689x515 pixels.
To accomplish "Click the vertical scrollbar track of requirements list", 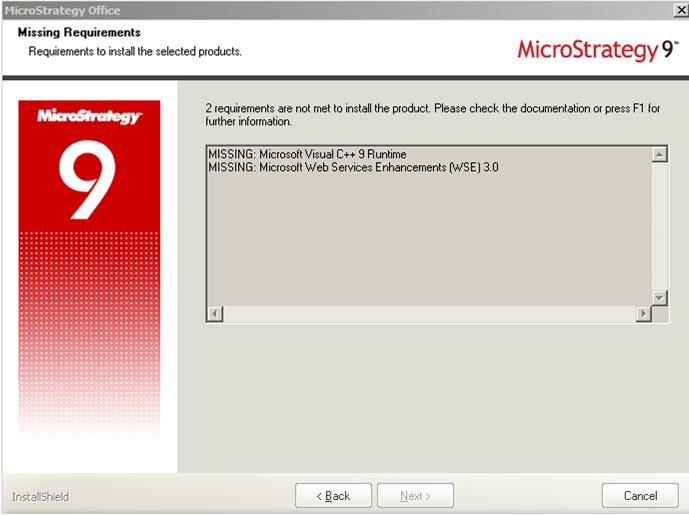I will pos(659,226).
